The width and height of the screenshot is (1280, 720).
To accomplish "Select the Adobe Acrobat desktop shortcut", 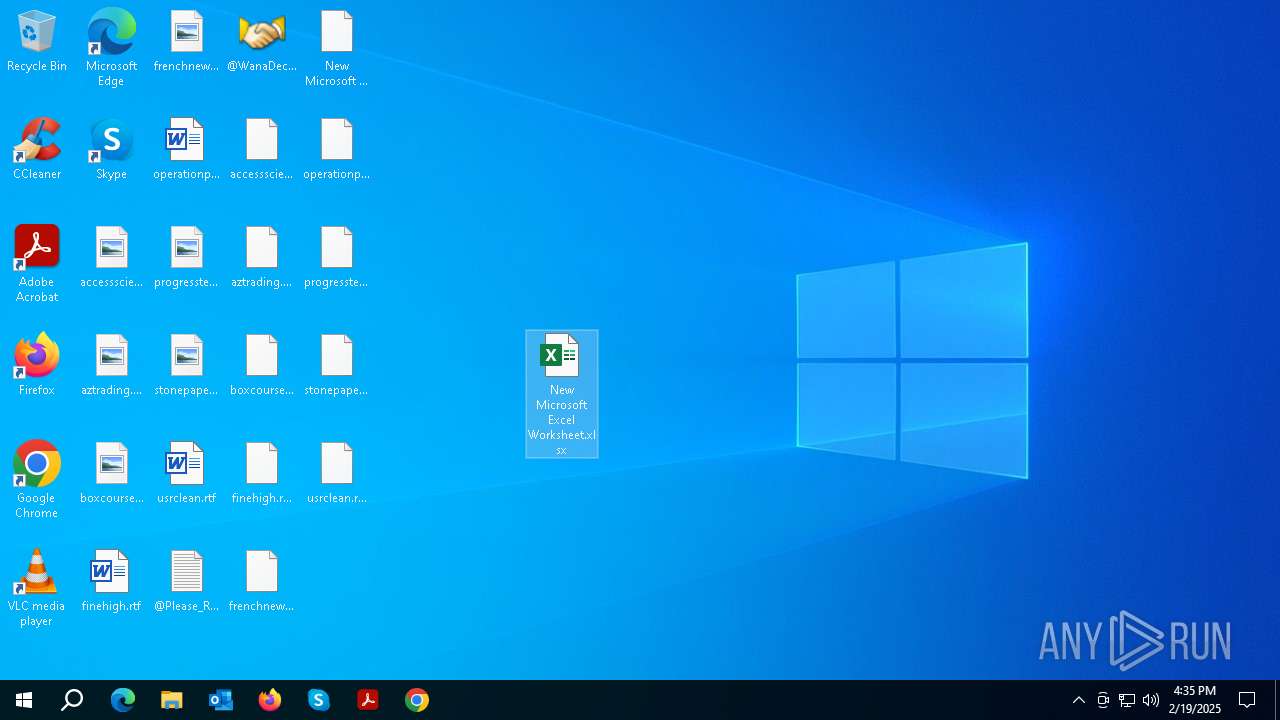I will (37, 264).
